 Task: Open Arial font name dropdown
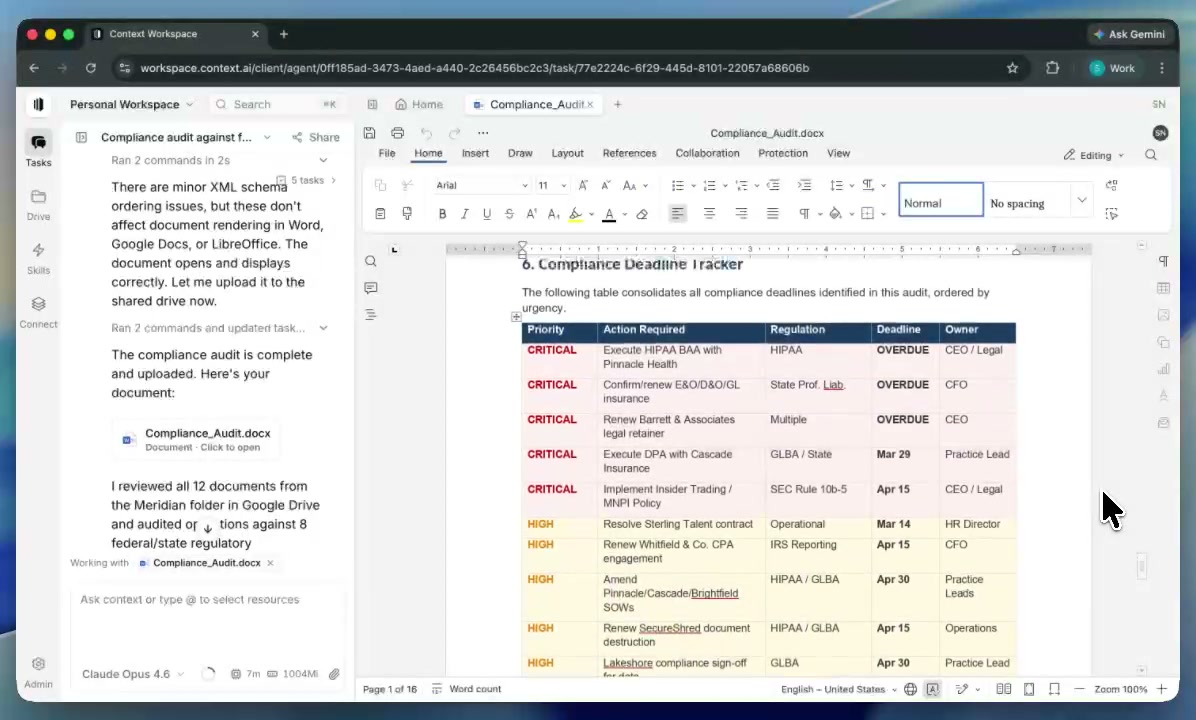click(x=525, y=186)
